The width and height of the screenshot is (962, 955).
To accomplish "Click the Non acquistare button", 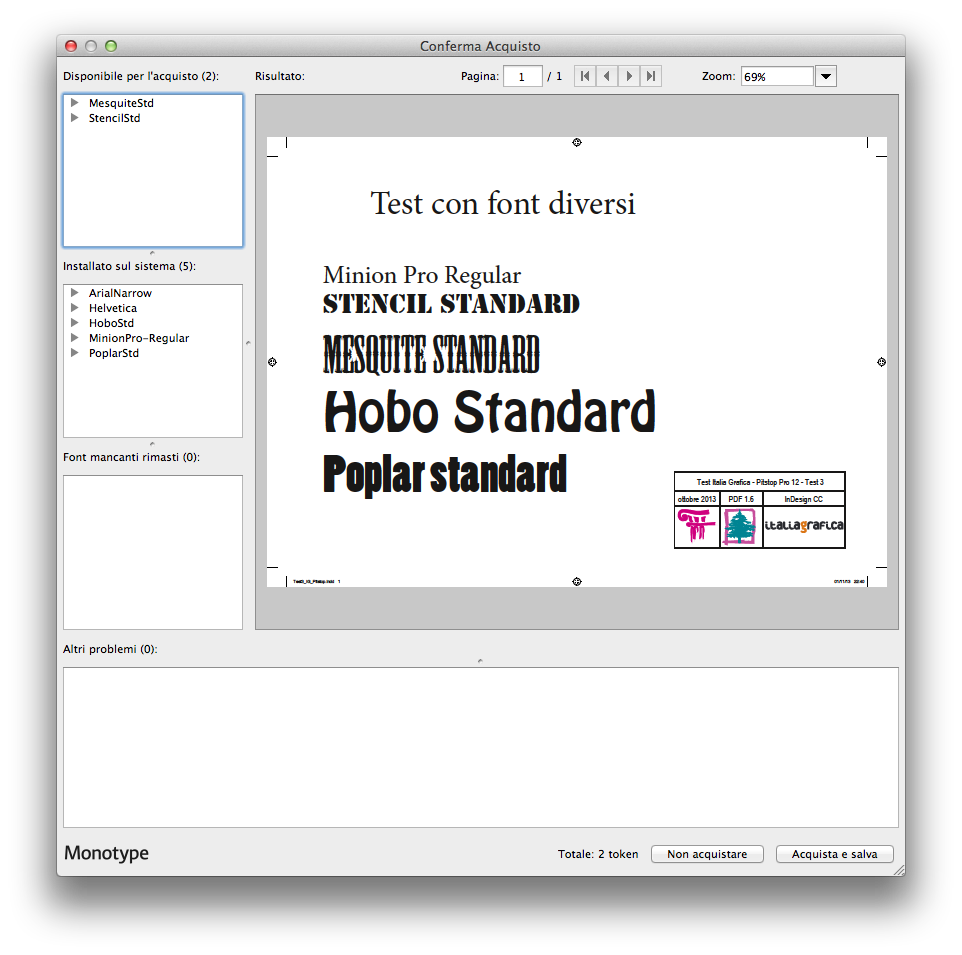I will click(707, 854).
